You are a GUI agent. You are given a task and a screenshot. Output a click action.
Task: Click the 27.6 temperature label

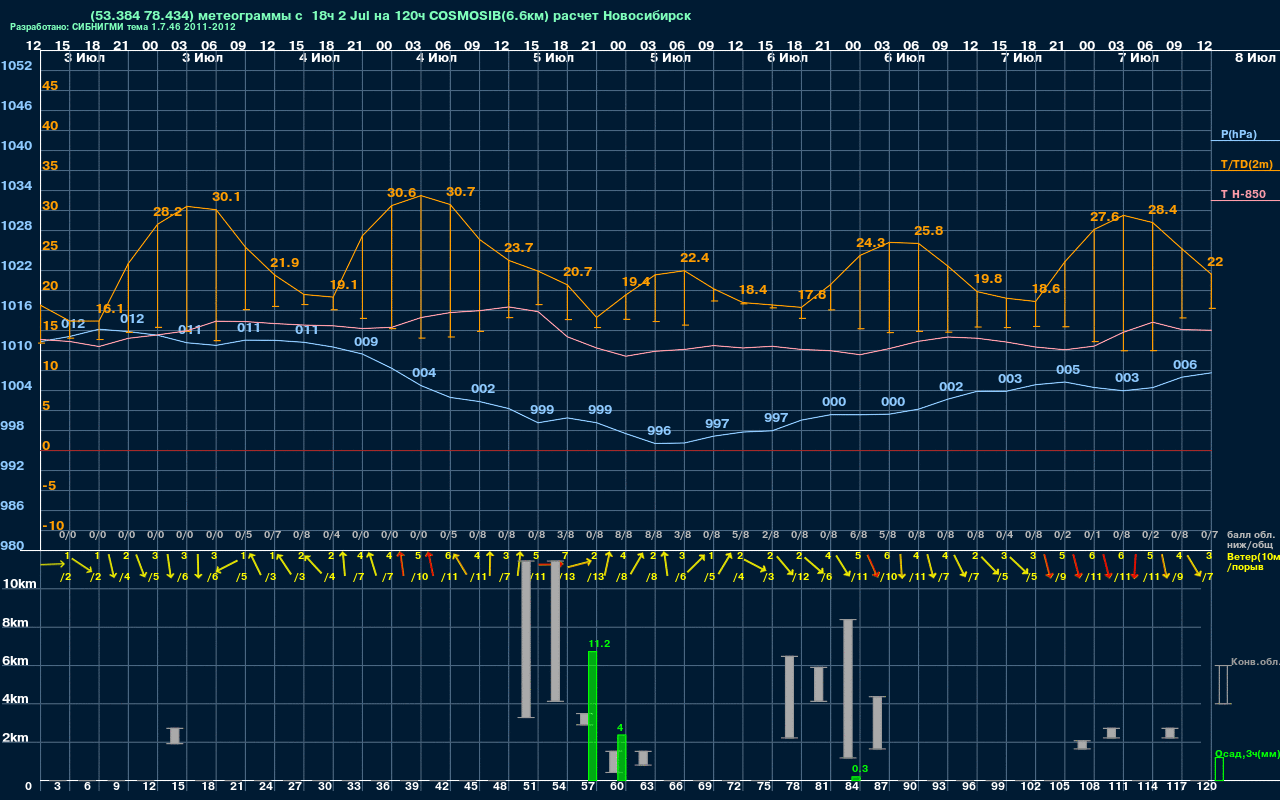click(1104, 217)
